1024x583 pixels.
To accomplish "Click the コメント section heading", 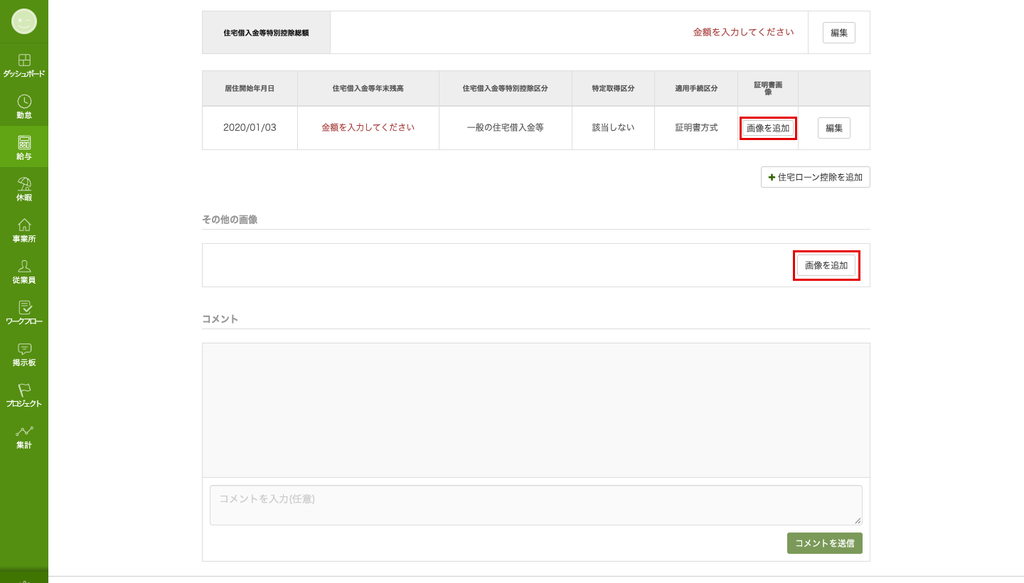I will coord(220,319).
